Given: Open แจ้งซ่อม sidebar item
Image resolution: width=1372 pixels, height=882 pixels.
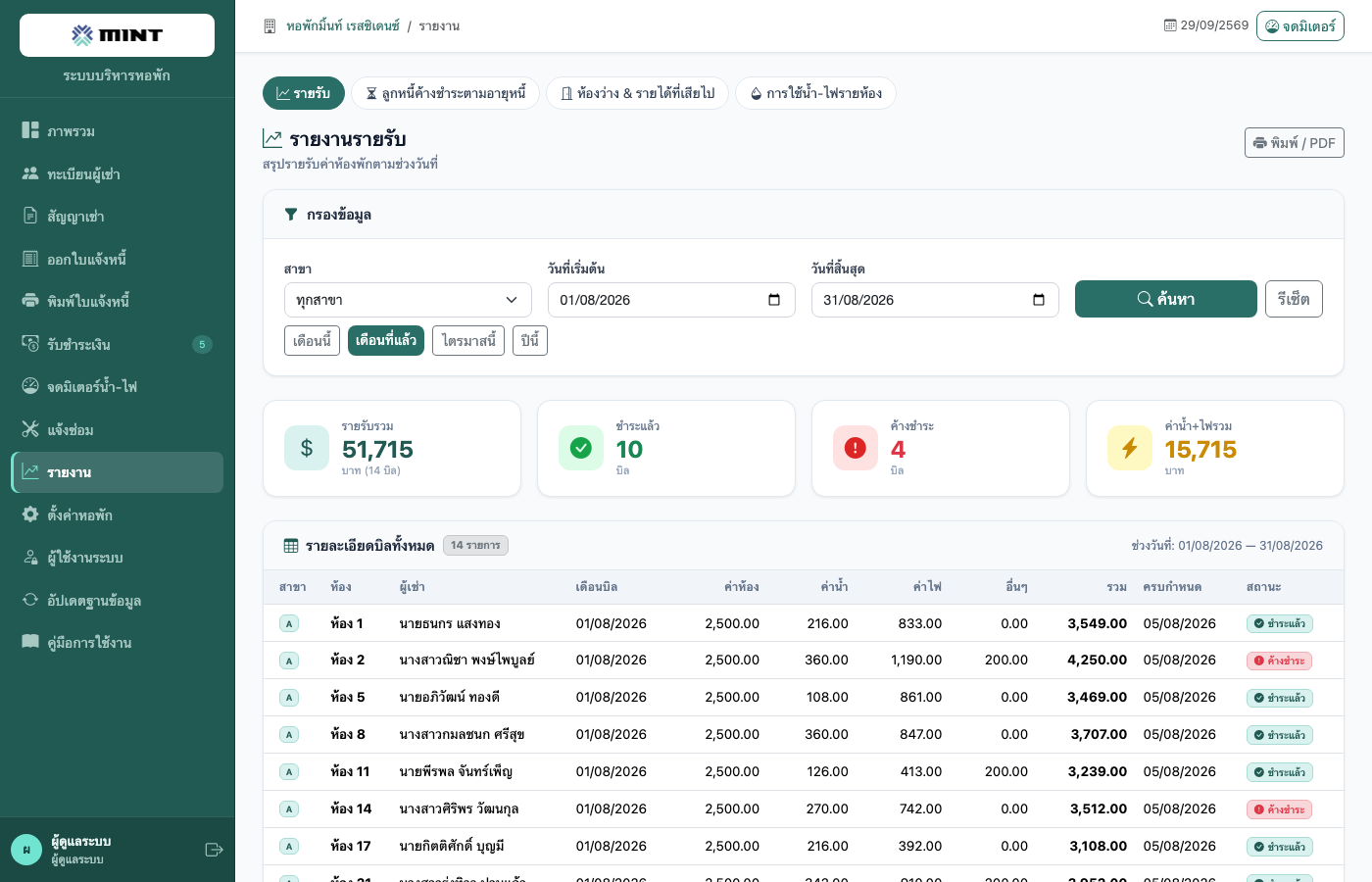Looking at the screenshot, I should point(117,429).
